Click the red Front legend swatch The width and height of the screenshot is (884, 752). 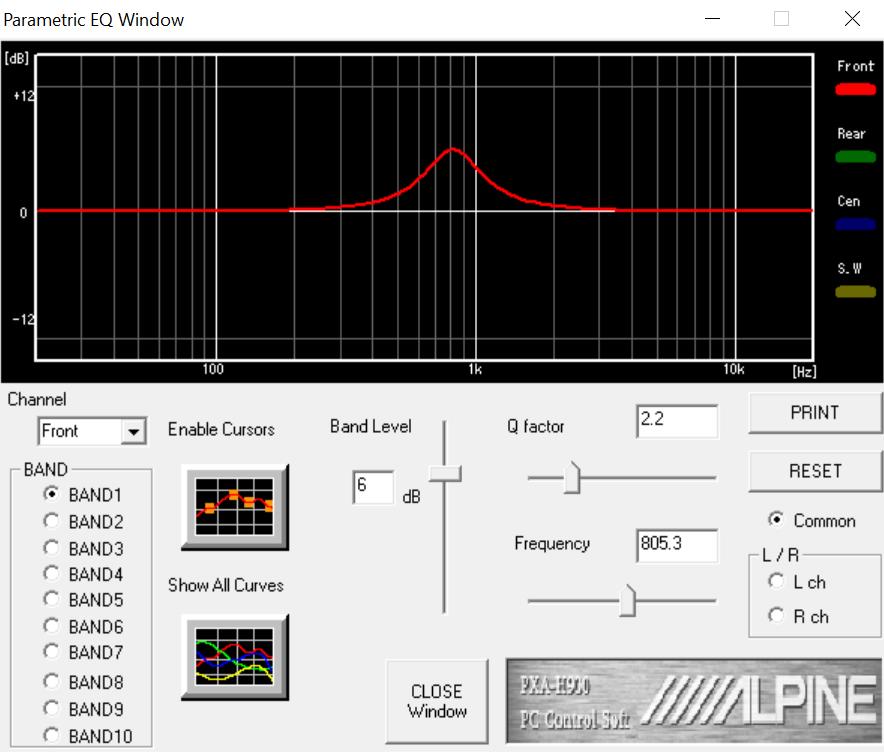point(855,89)
